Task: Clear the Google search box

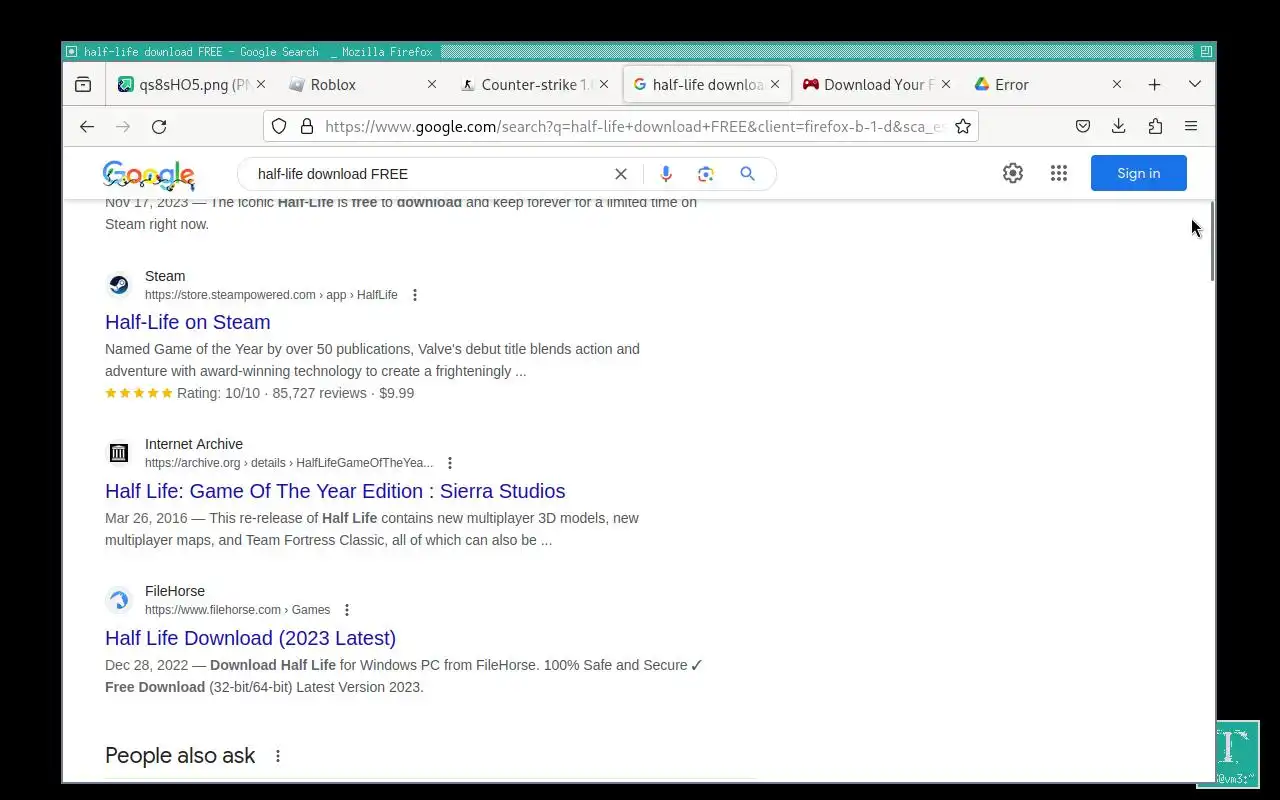Action: 620,174
